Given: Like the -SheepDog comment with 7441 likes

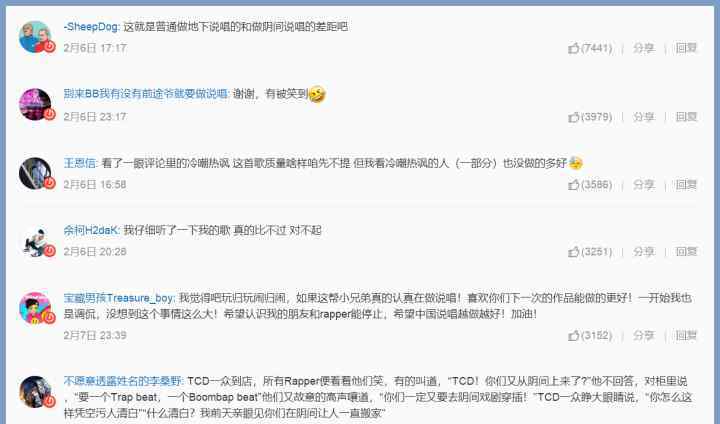Looking at the screenshot, I should pyautogui.click(x=590, y=48).
